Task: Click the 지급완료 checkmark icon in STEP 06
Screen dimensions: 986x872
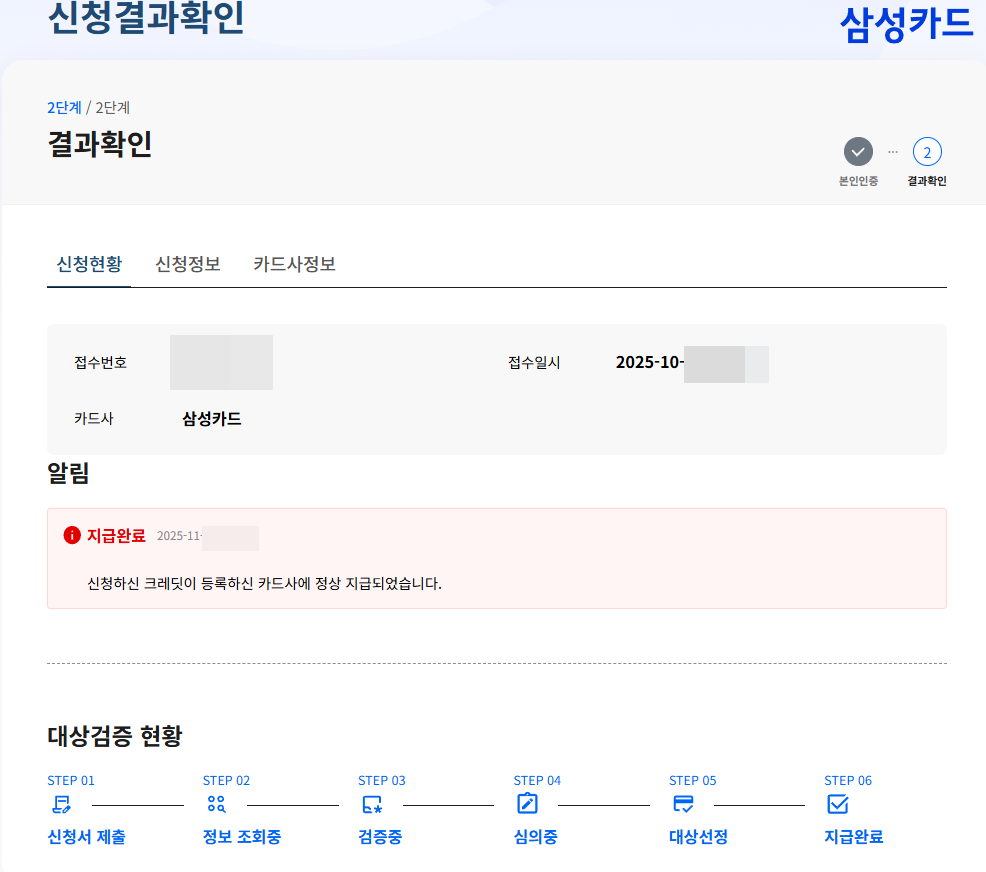Action: (839, 803)
